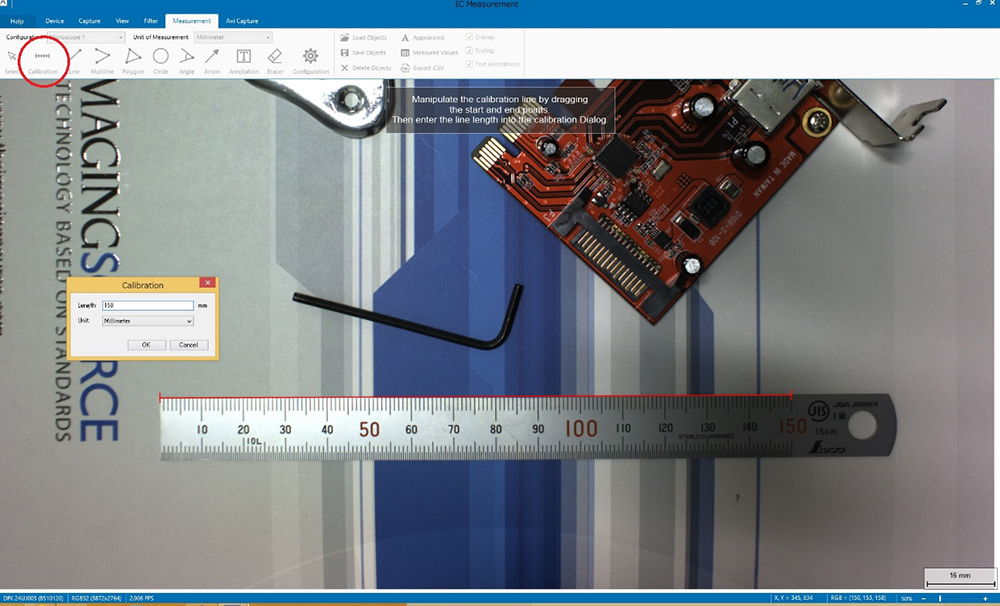Viewport: 1000px width, 606px height.
Task: Toggle the Scaling checkbox
Action: (x=469, y=50)
